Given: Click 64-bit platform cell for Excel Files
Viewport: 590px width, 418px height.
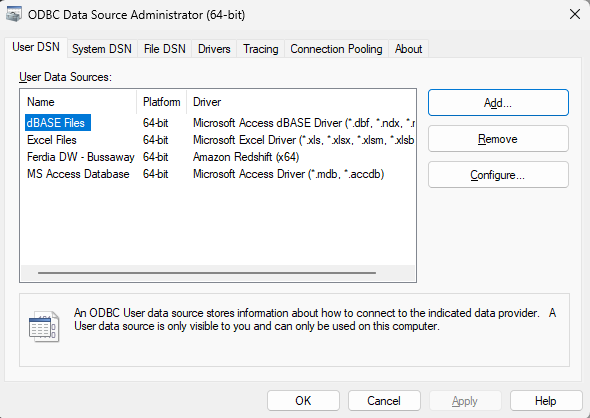Looking at the screenshot, I should (156, 140).
